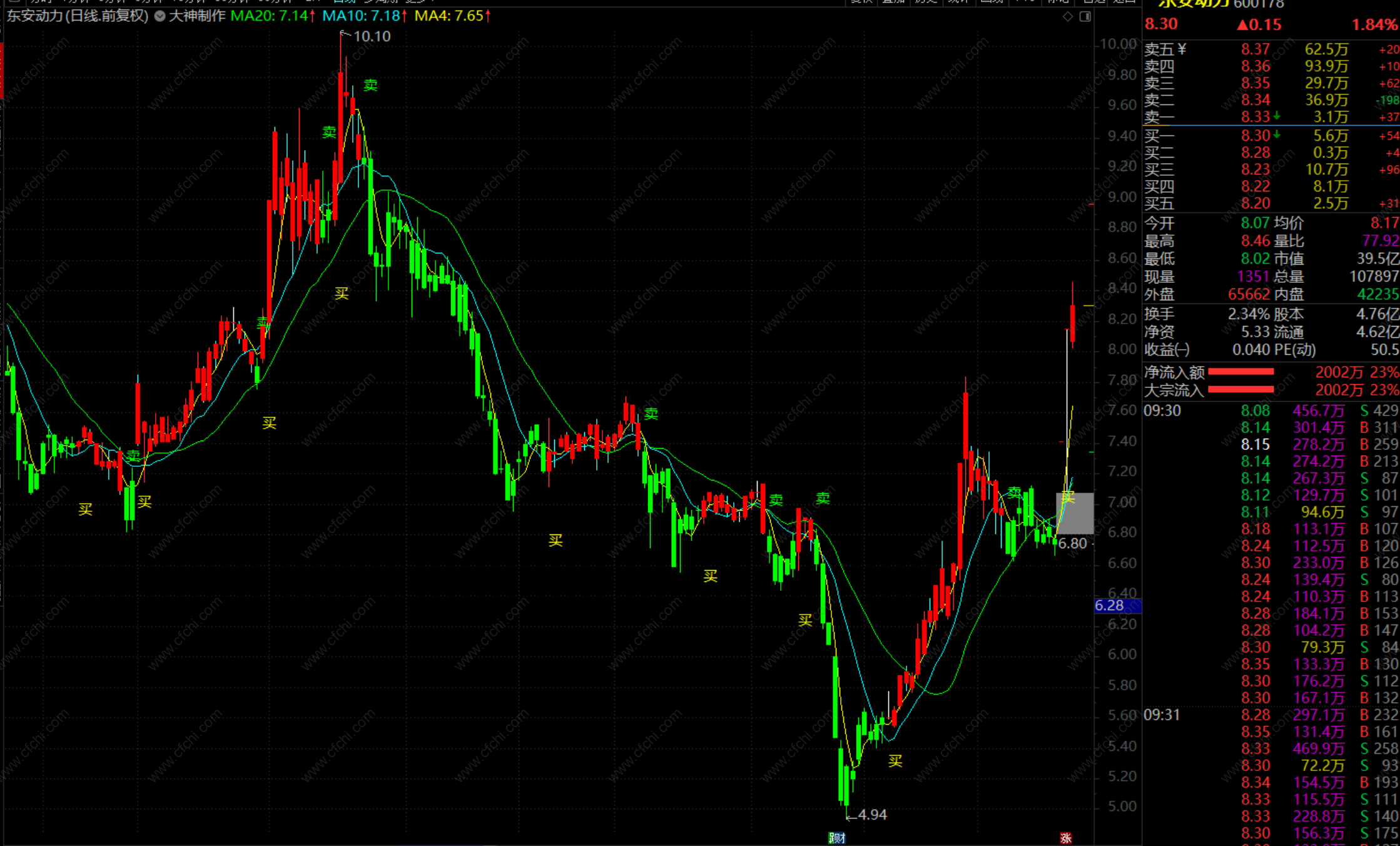
Task: Click the 大宗流入 red flow bar
Action: [x=1240, y=390]
